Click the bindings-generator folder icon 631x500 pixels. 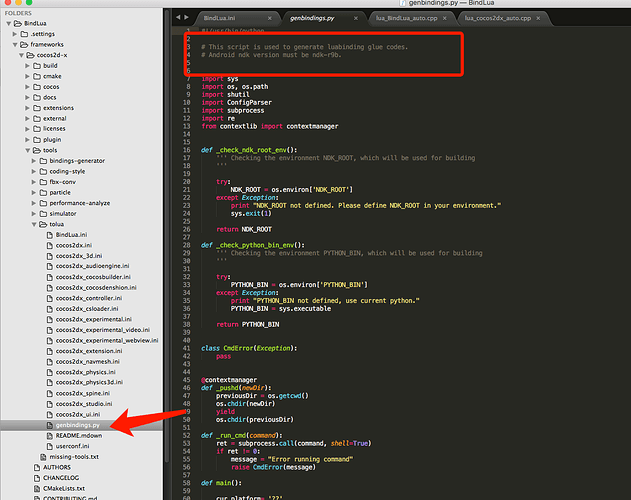43,161
